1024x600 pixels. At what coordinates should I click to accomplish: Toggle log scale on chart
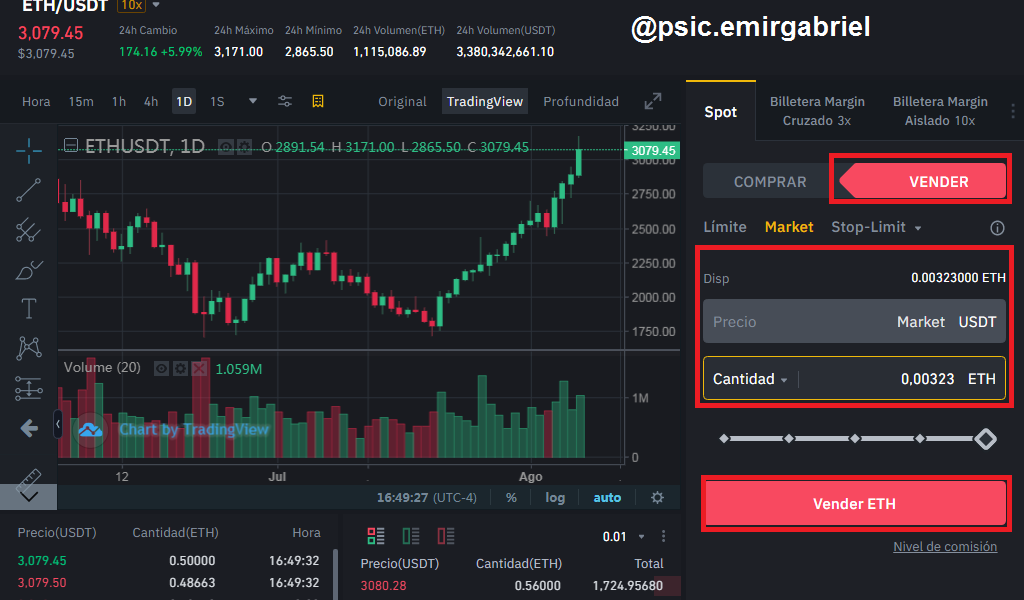pos(555,497)
